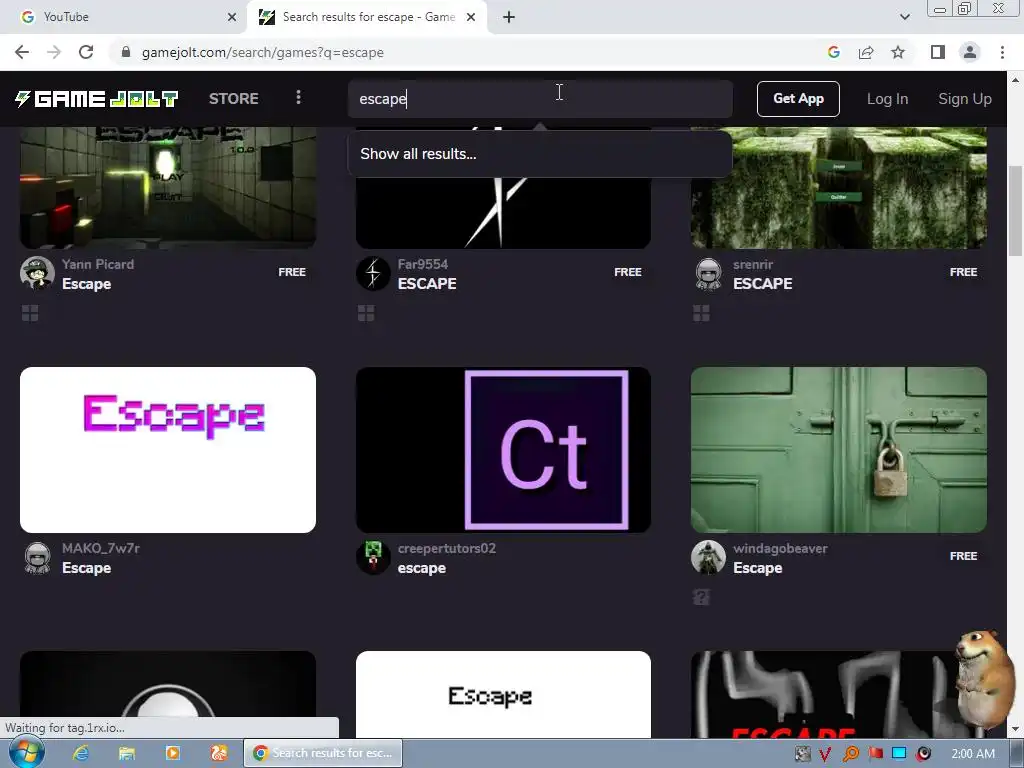Click Windows platform icon under srenrir's game

701,313
